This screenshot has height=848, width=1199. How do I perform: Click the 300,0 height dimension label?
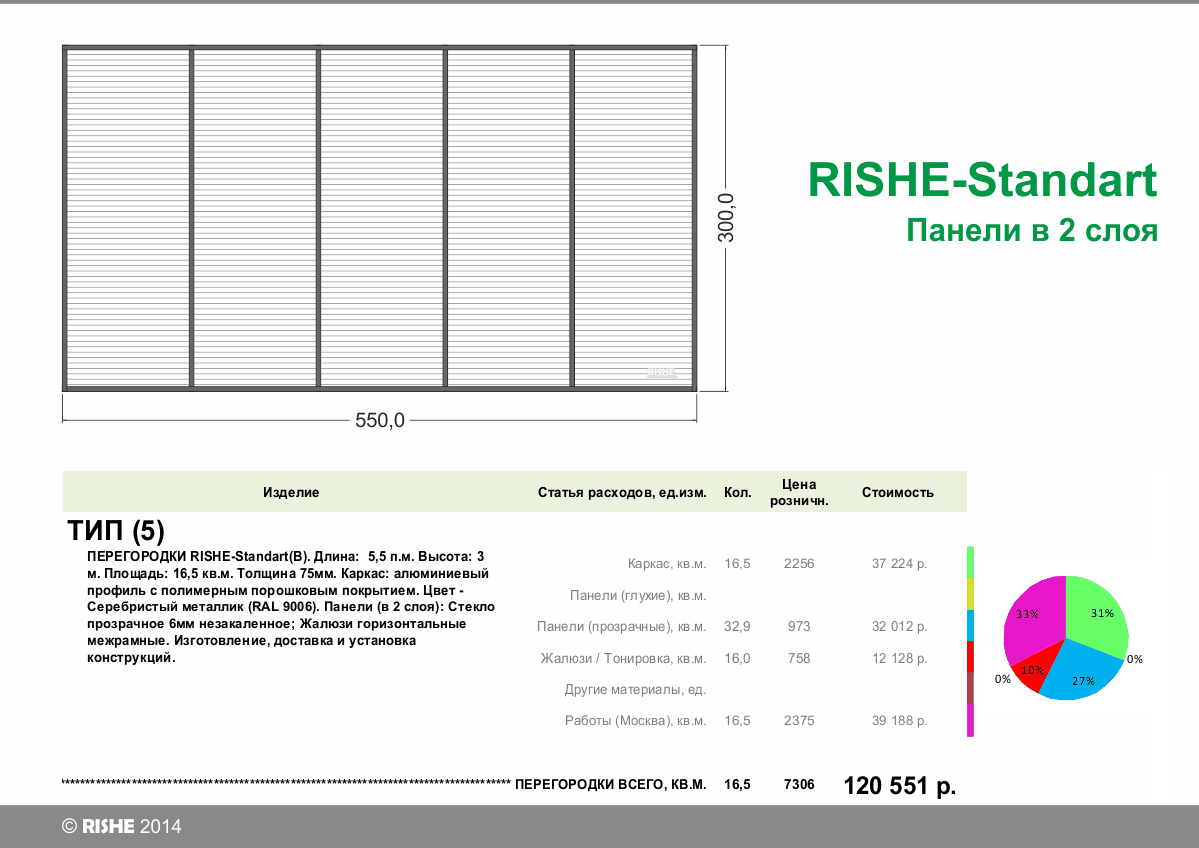click(726, 218)
